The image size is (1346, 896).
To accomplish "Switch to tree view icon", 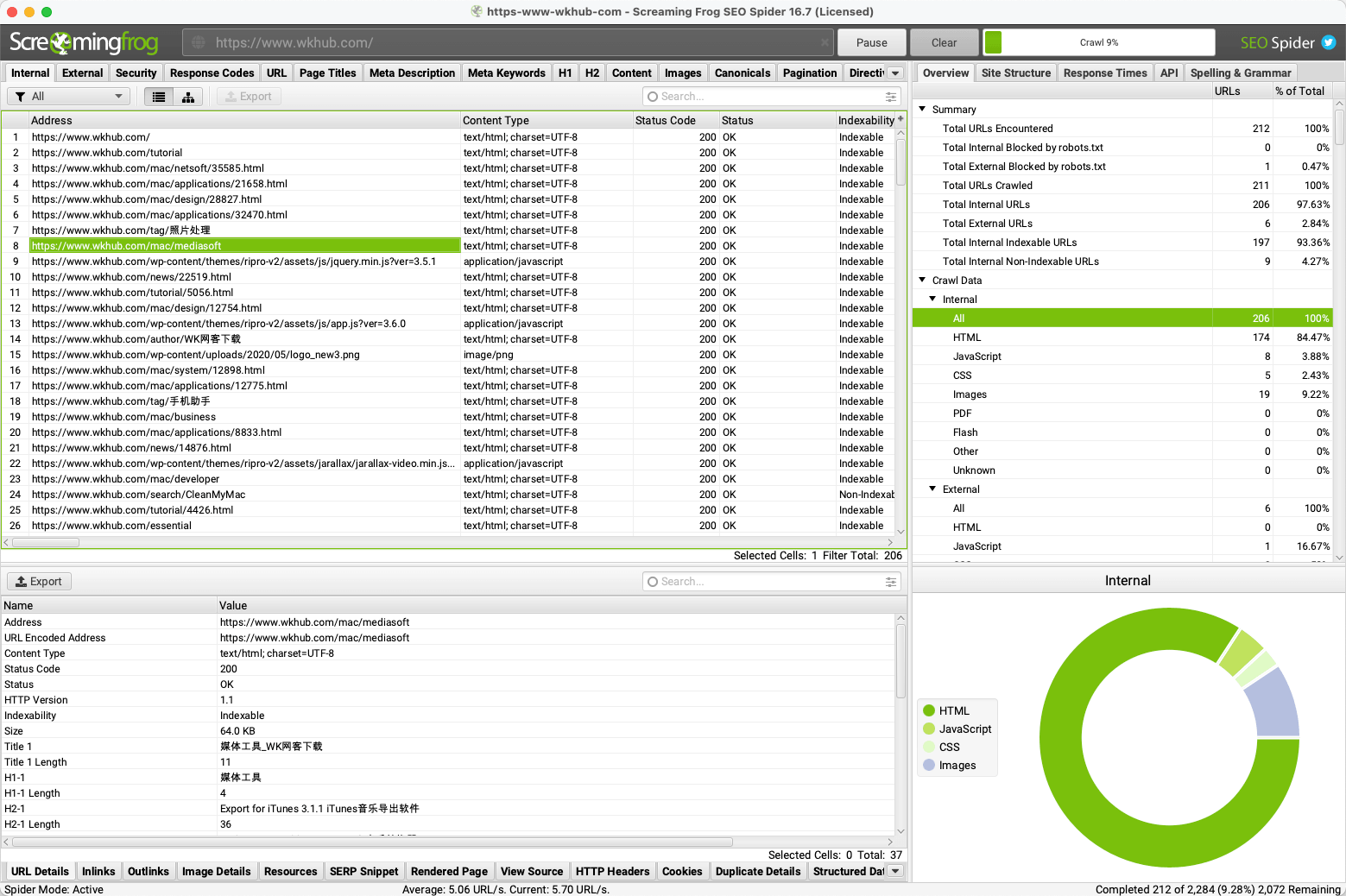I will (x=188, y=97).
